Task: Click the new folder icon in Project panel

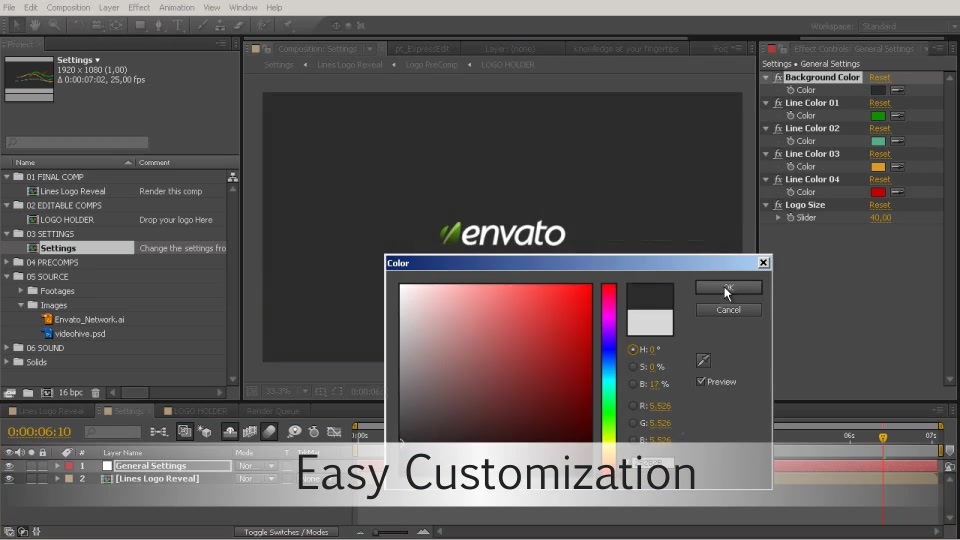Action: coord(28,392)
